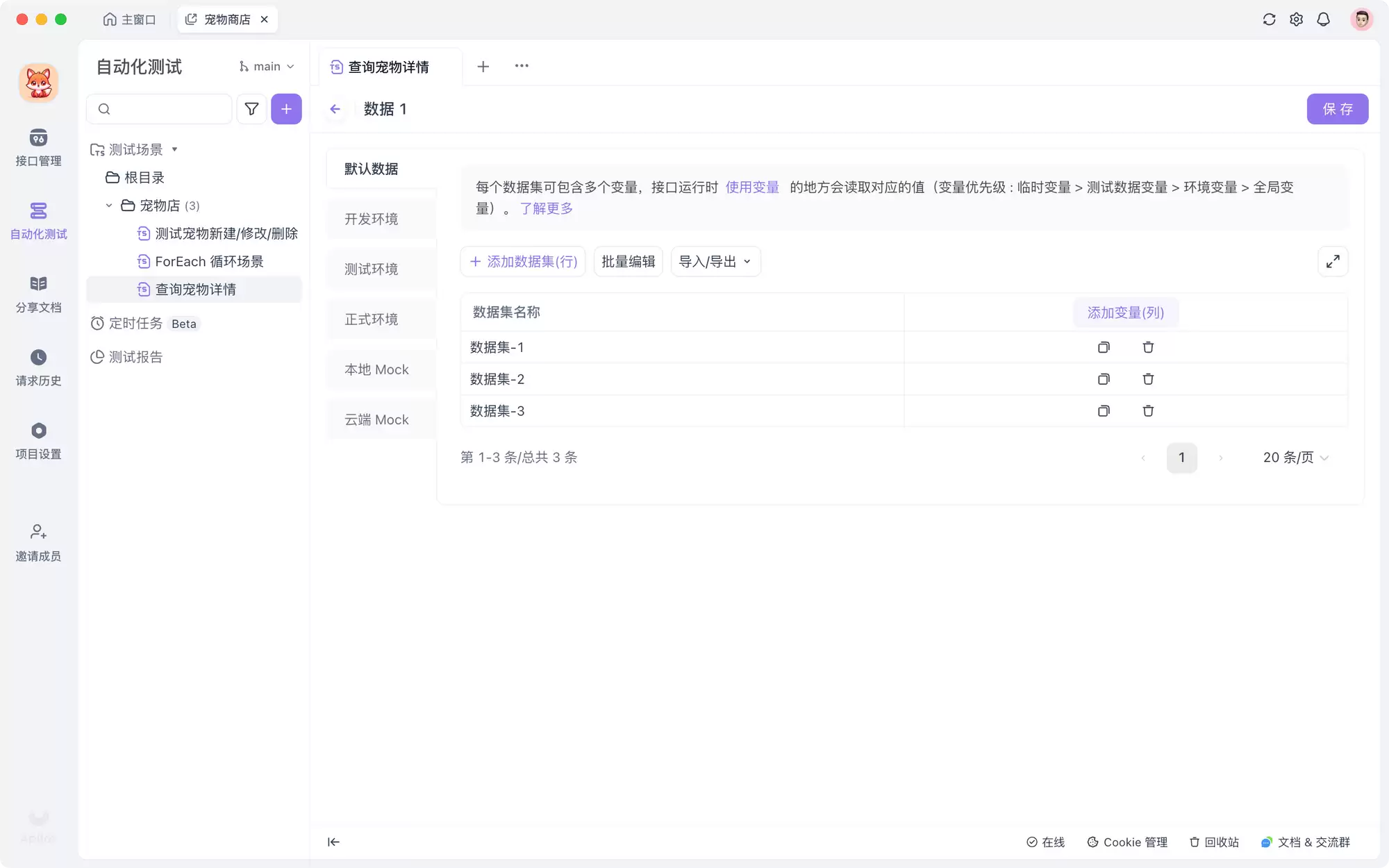The height and width of the screenshot is (868, 1389).
Task: Open settings gear in the title bar
Action: tap(1296, 19)
